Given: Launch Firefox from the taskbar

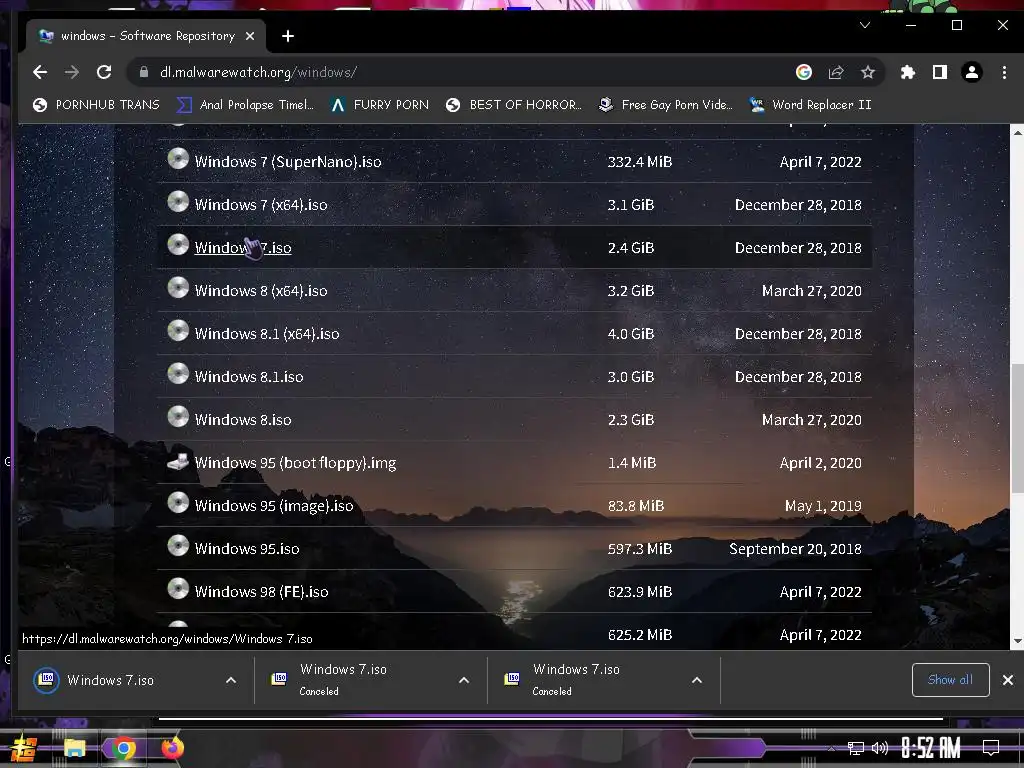Looking at the screenshot, I should coord(172,748).
